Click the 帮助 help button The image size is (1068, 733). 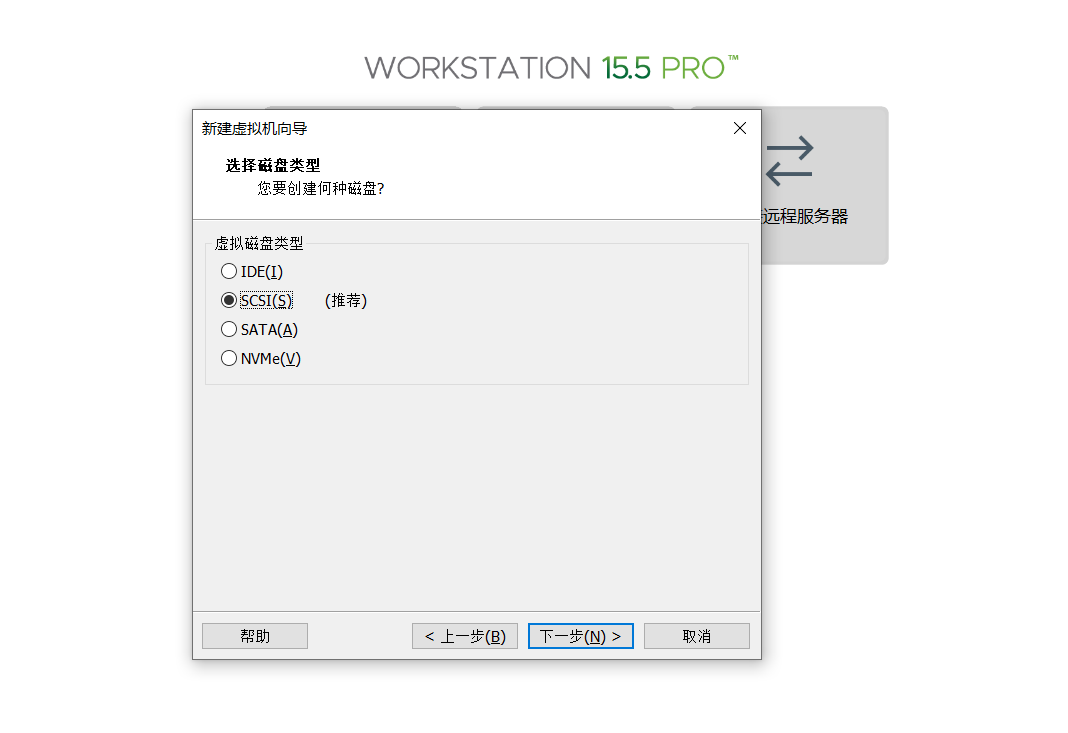(x=255, y=636)
